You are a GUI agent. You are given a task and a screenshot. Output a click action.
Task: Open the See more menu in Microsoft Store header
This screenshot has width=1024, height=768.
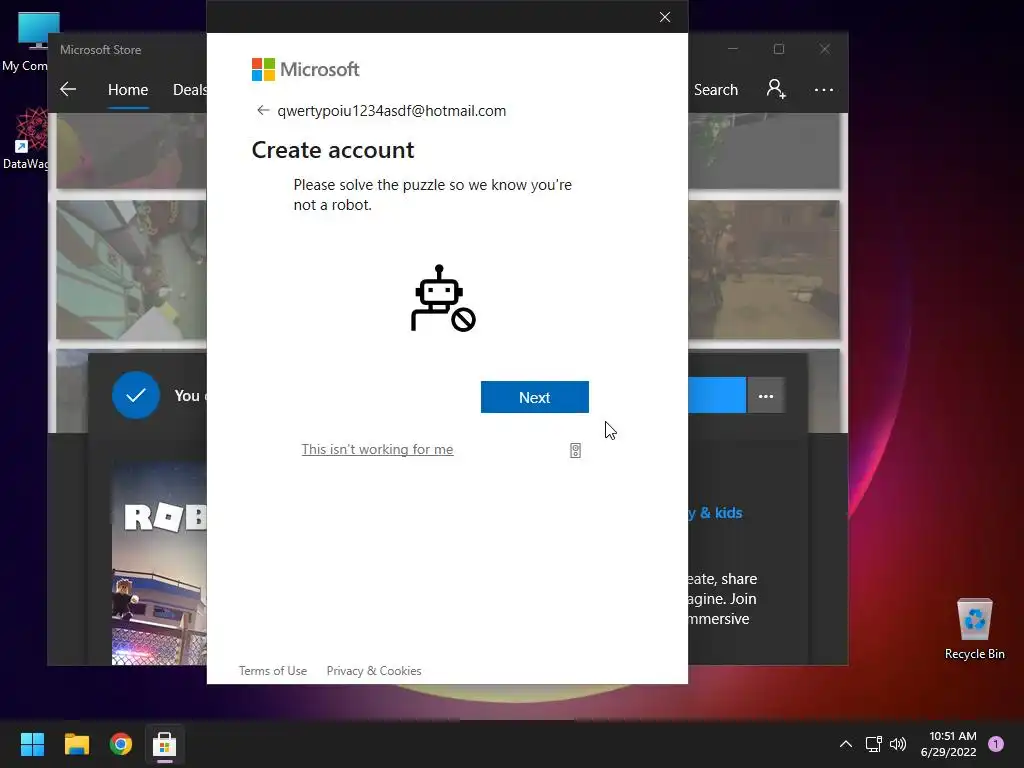coord(824,89)
